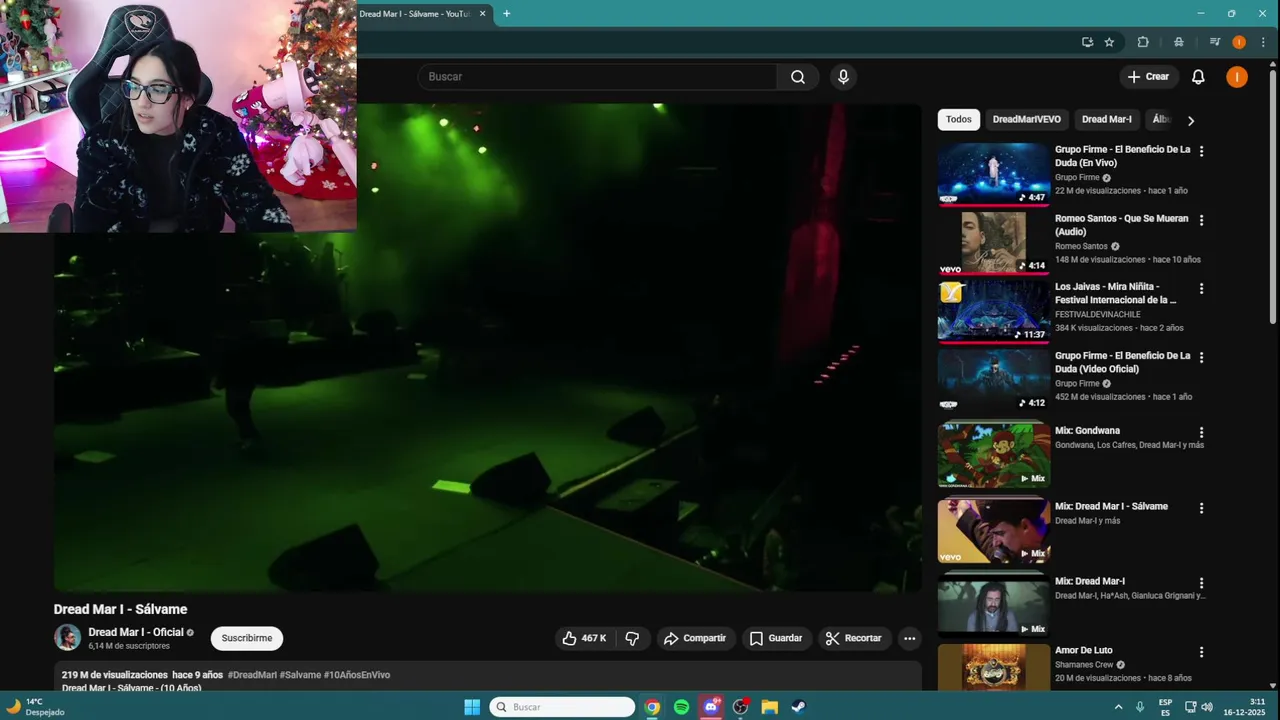Select the DreadMarIVEVO filter chip

1026,119
